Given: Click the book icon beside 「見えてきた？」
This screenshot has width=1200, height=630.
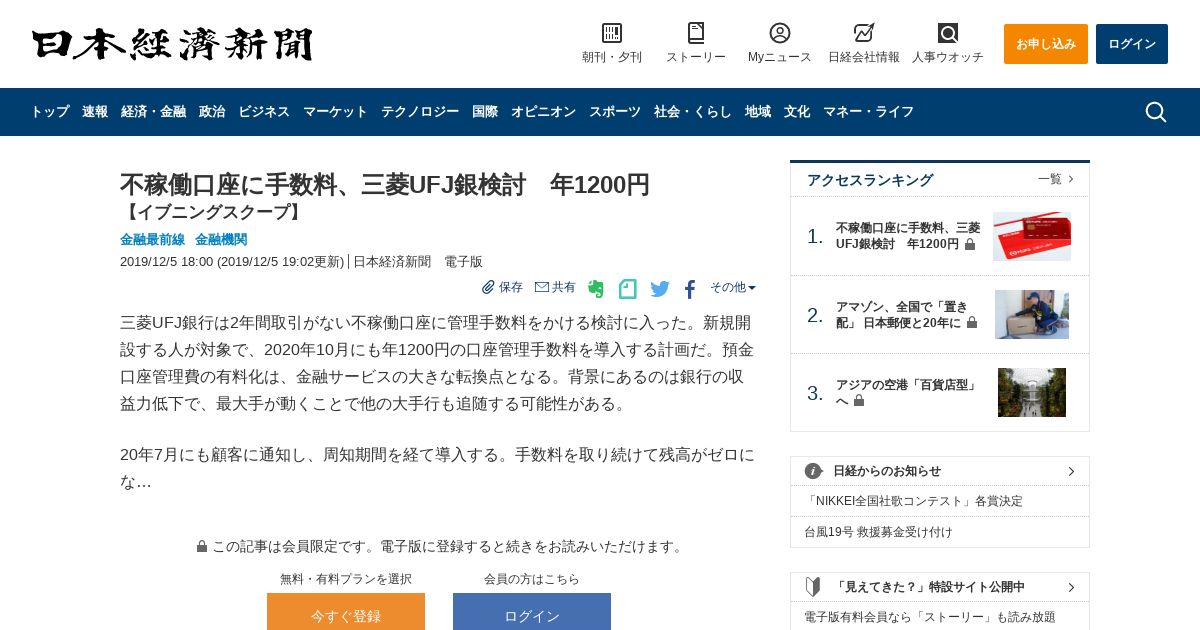Looking at the screenshot, I should tap(813, 587).
